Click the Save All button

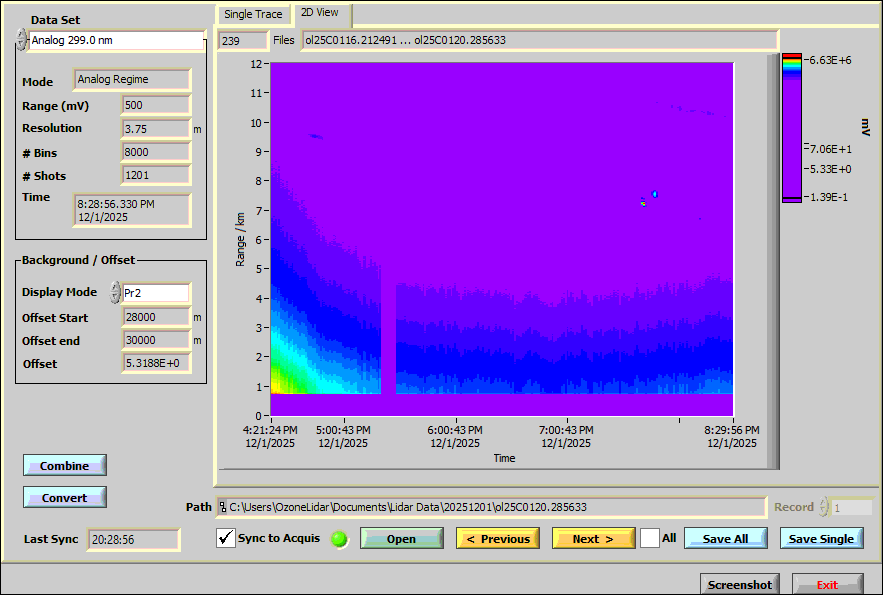tap(725, 539)
